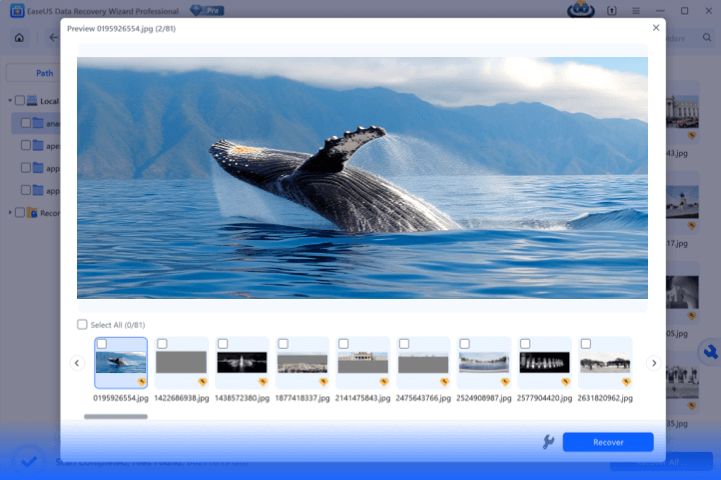Image resolution: width=721 pixels, height=480 pixels.
Task: Open the 2631820962.jpg thumbnail
Action: click(x=605, y=363)
